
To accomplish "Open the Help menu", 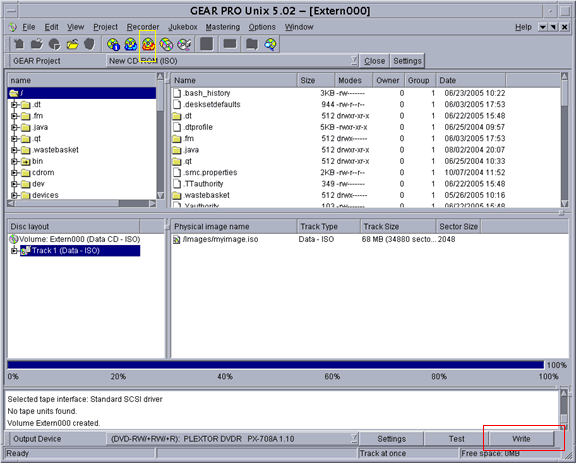I will tap(523, 27).
